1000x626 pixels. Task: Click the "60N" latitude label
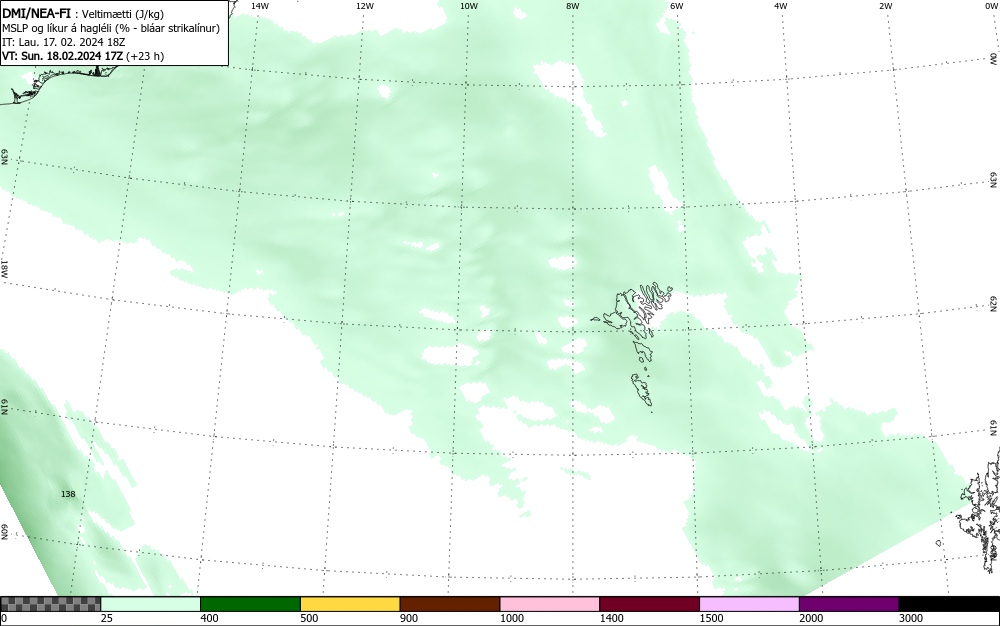pyautogui.click(x=4, y=532)
